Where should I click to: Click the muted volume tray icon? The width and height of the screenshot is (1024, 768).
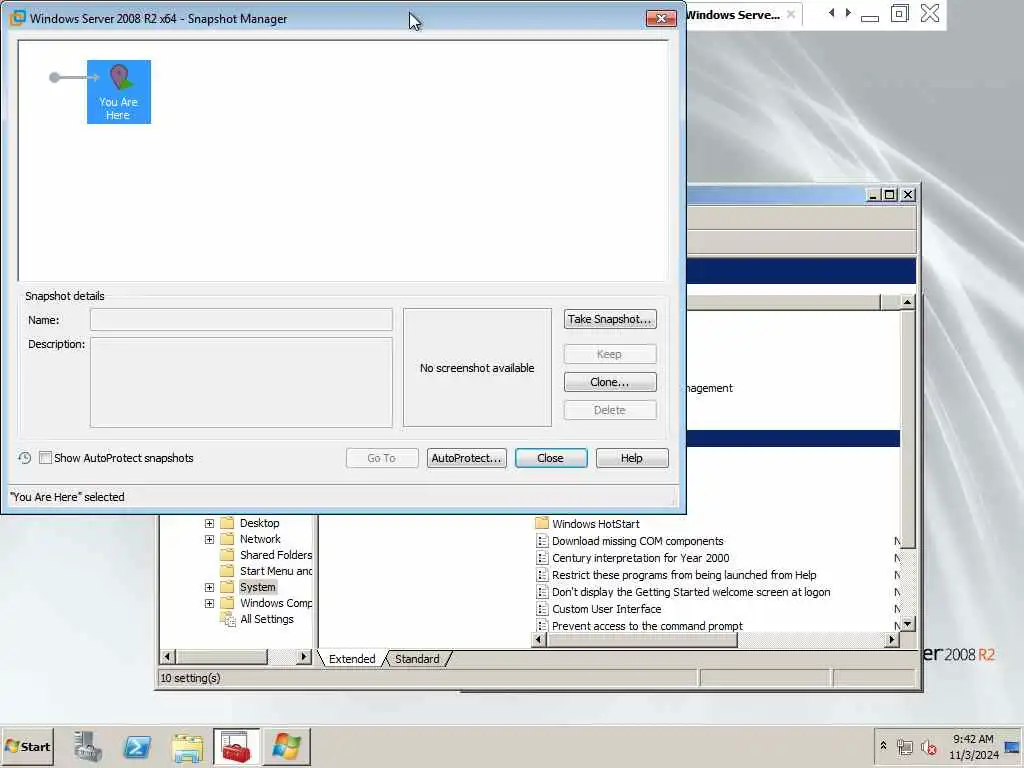(929, 746)
